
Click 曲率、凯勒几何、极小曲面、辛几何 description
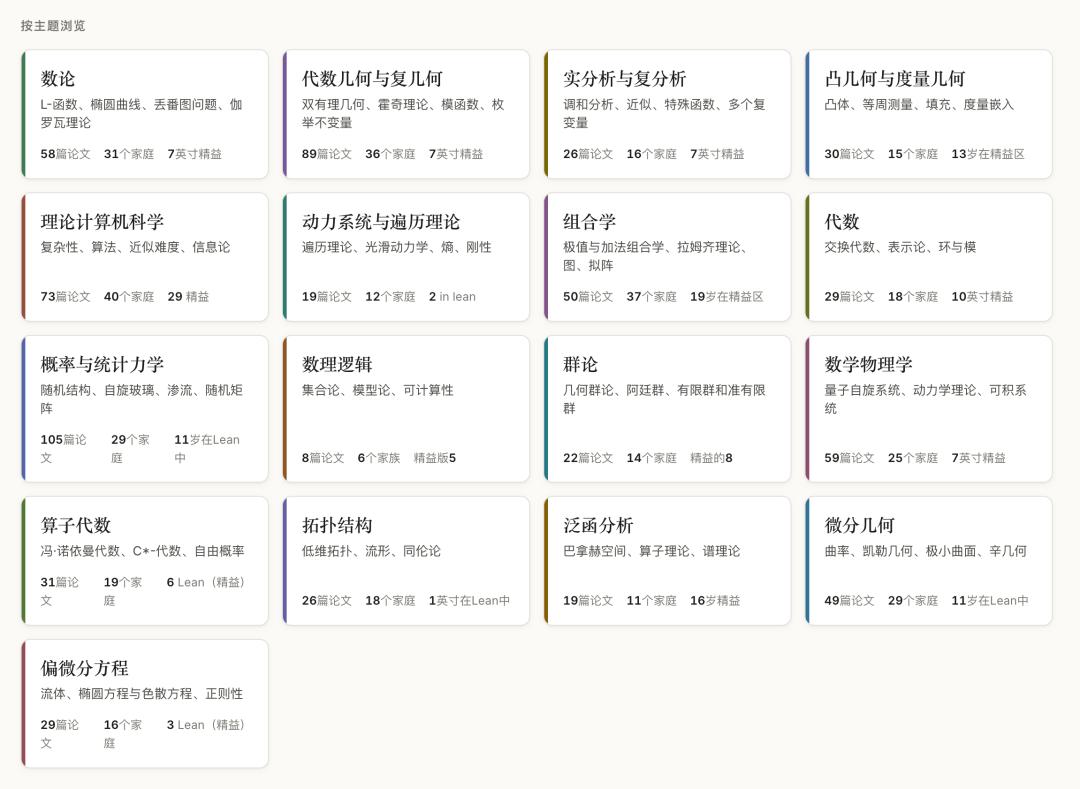point(926,551)
